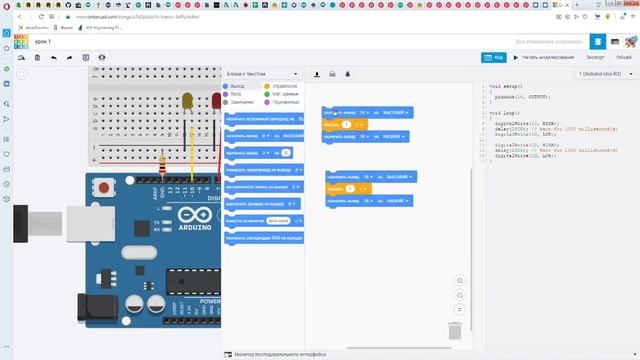Select the 'Переменные' pink block category

click(x=282, y=102)
